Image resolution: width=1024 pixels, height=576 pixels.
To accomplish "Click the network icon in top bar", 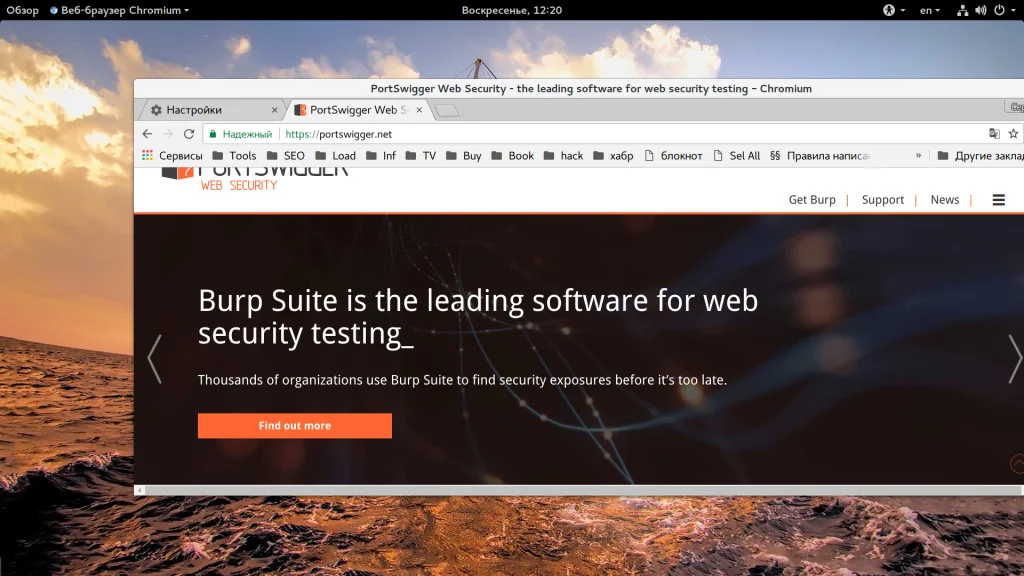I will 962,10.
